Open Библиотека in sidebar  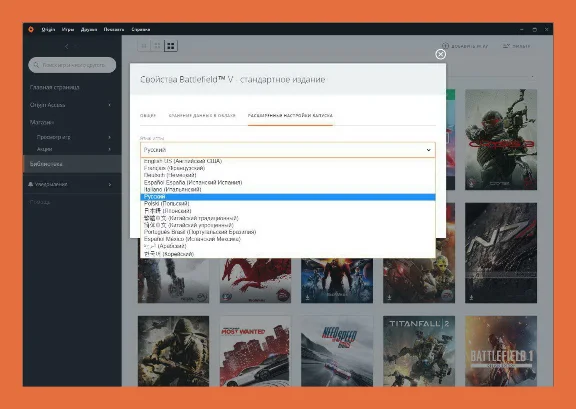click(x=72, y=164)
